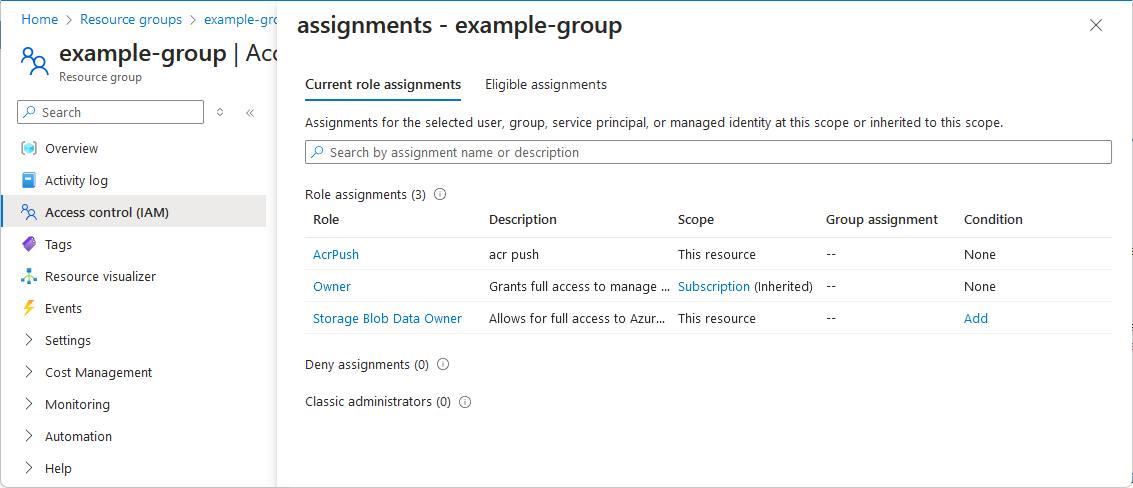Click info icon next to Deny assignments
Screen dimensions: 1133x488
click(x=443, y=364)
